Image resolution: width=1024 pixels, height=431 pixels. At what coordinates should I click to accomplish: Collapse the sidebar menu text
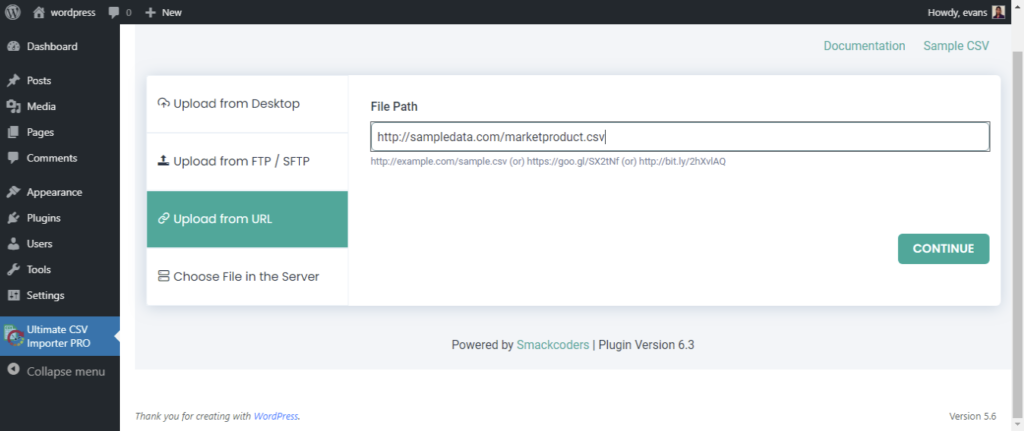click(65, 372)
